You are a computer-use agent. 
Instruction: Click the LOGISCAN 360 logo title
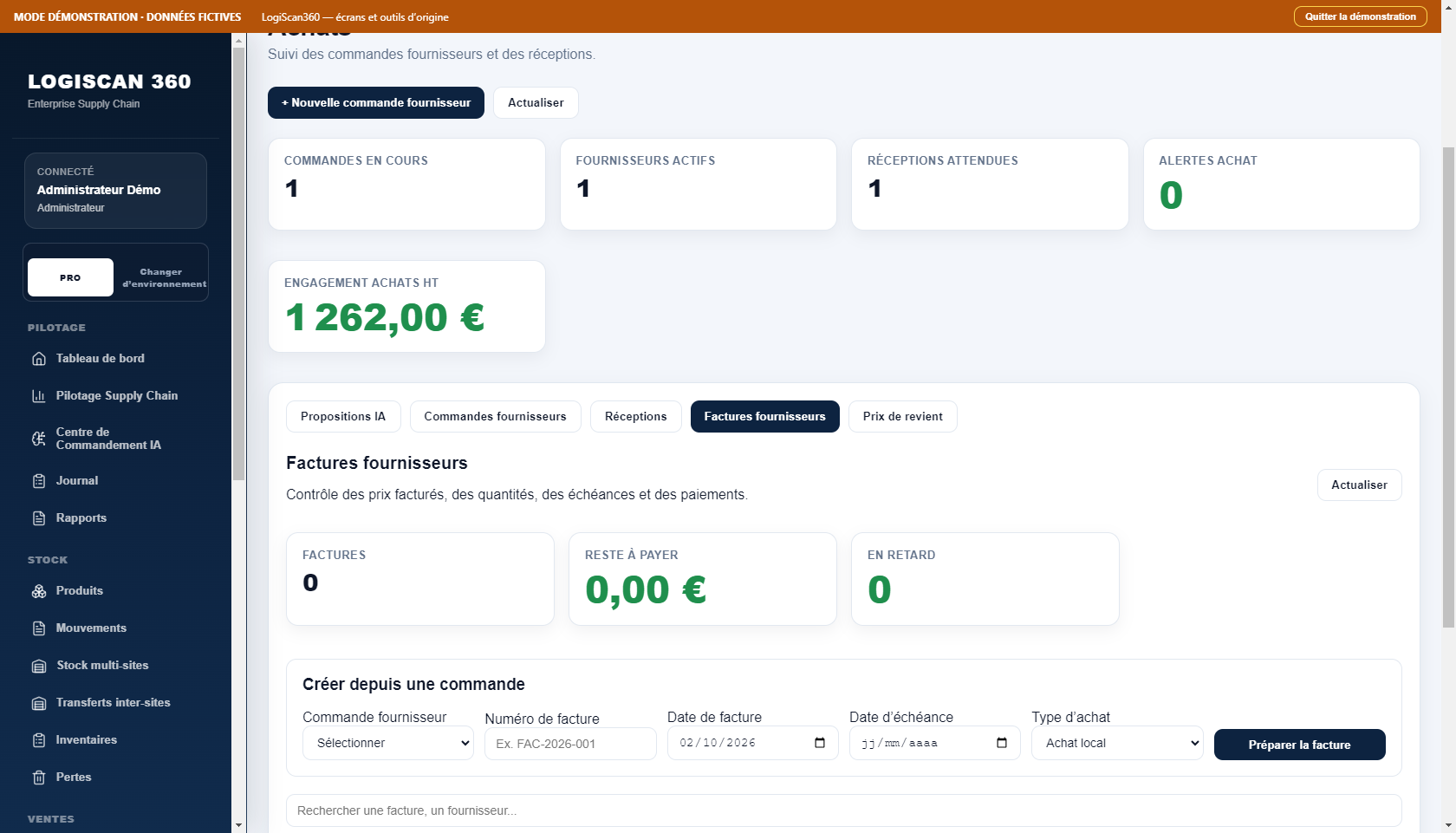click(109, 81)
